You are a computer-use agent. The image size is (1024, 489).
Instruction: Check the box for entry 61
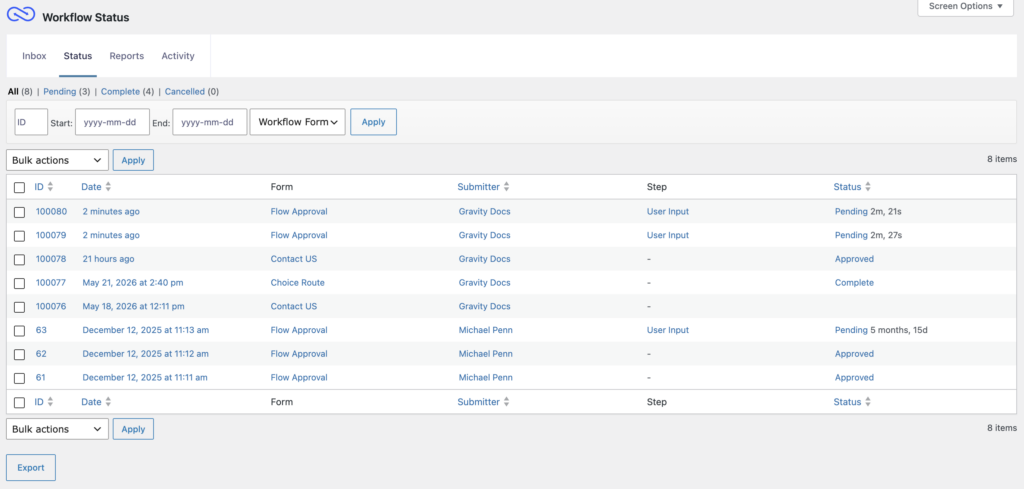point(20,378)
